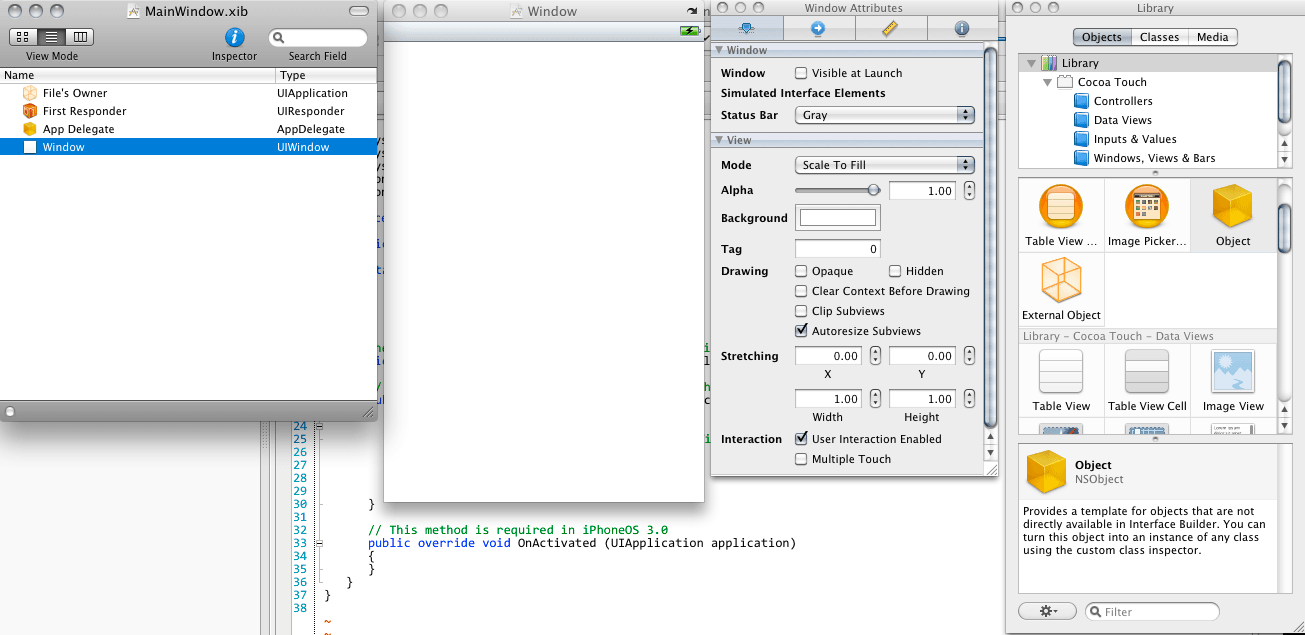Click the Stretching X stepper
The width and height of the screenshot is (1305, 635).
point(875,356)
